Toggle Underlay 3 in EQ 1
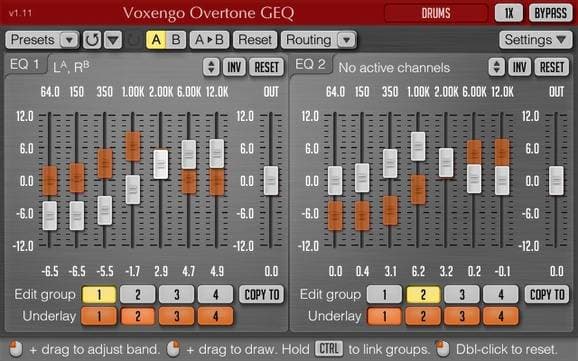 pos(177,316)
